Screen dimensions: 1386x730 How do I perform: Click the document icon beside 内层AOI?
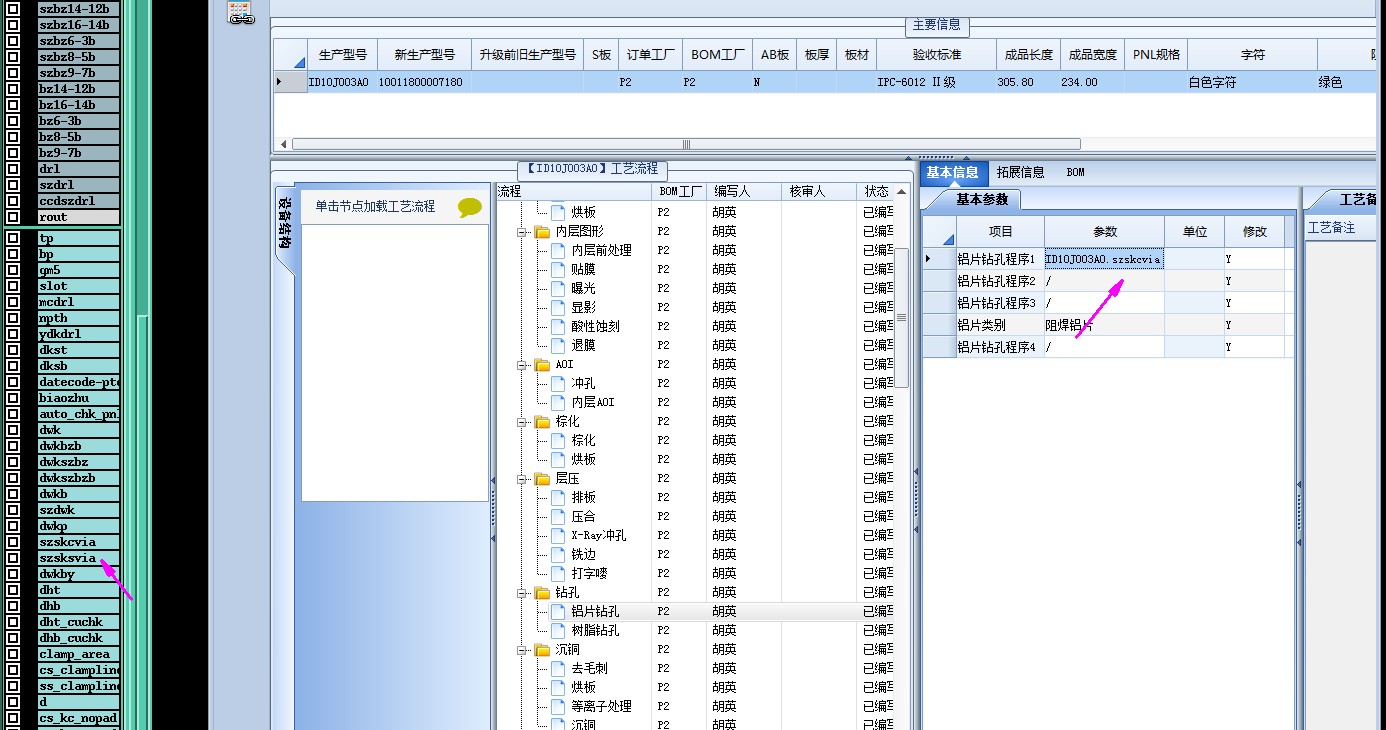click(x=558, y=402)
